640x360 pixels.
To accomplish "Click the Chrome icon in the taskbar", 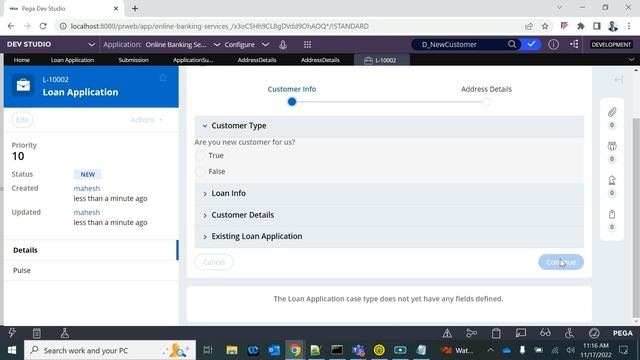I will (295, 350).
